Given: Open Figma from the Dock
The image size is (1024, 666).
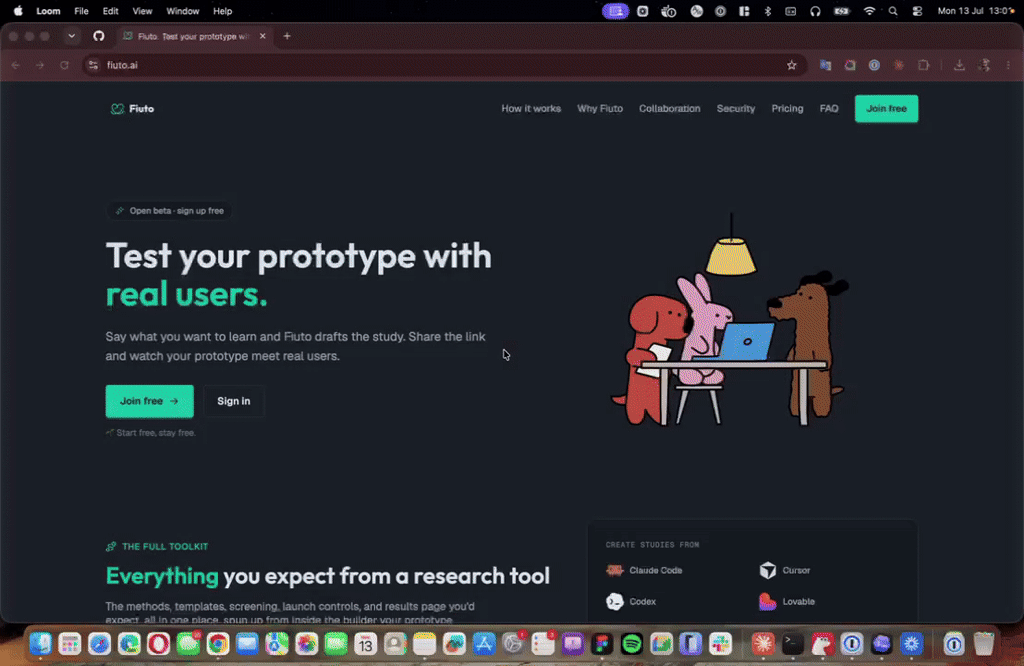Looking at the screenshot, I should point(602,644).
